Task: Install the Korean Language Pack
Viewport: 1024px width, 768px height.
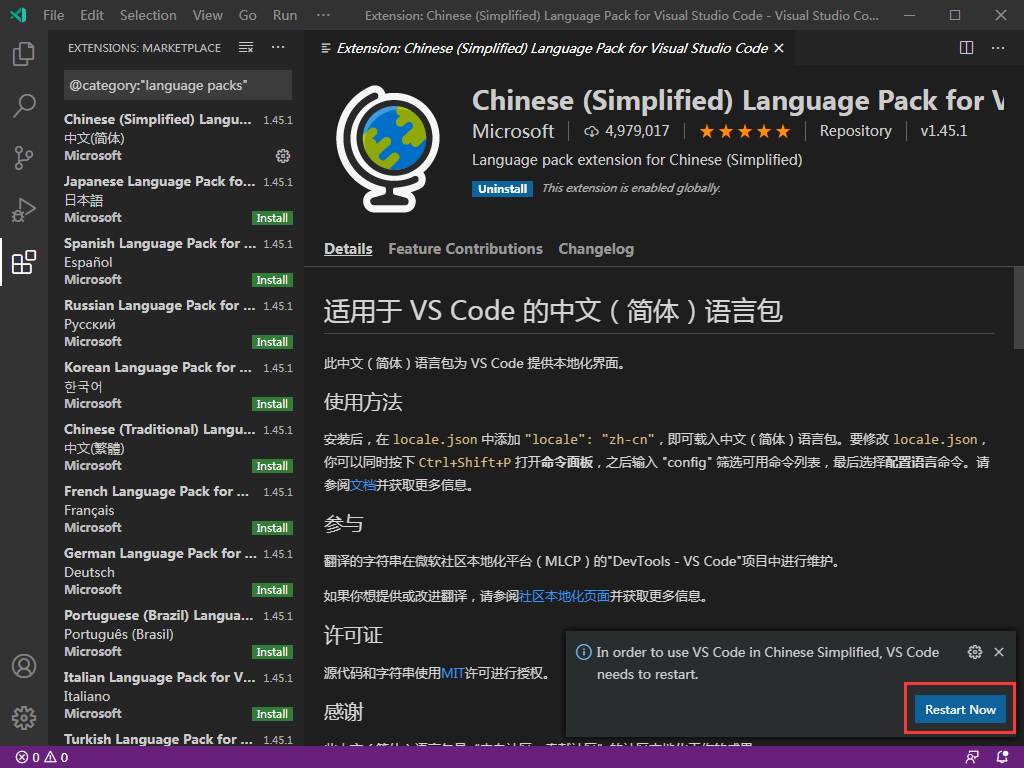Action: [x=272, y=404]
